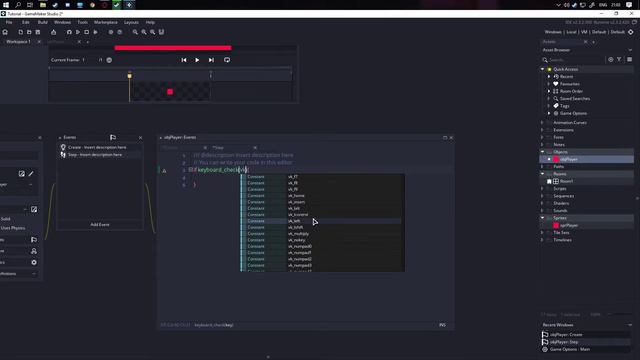Toggle the Solid checkbox
The height and width of the screenshot is (360, 640).
(x=5, y=219)
